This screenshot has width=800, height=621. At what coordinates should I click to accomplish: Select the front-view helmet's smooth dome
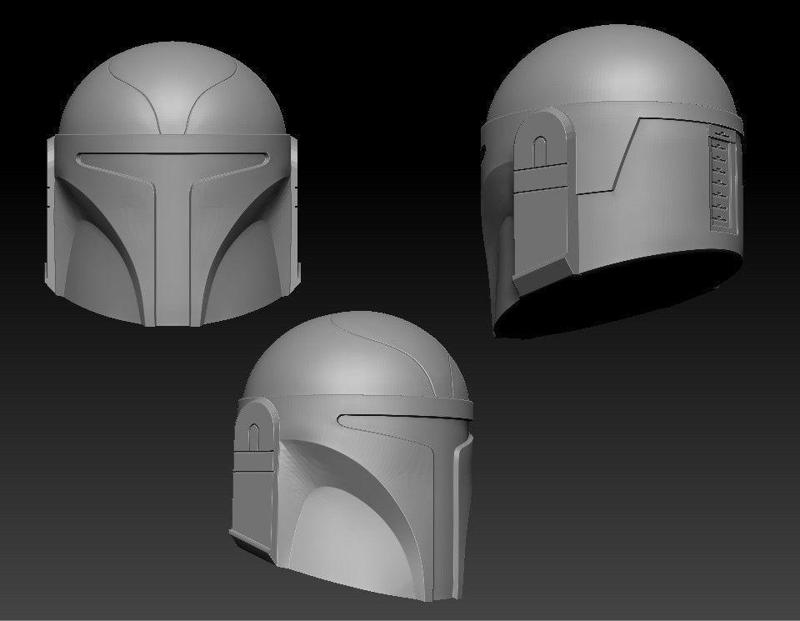point(172,90)
